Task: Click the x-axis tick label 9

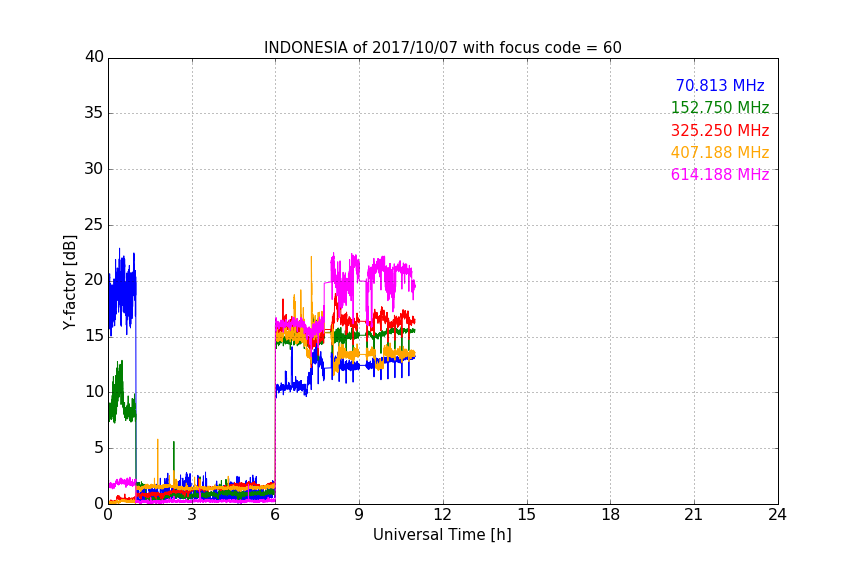Action: (x=359, y=515)
